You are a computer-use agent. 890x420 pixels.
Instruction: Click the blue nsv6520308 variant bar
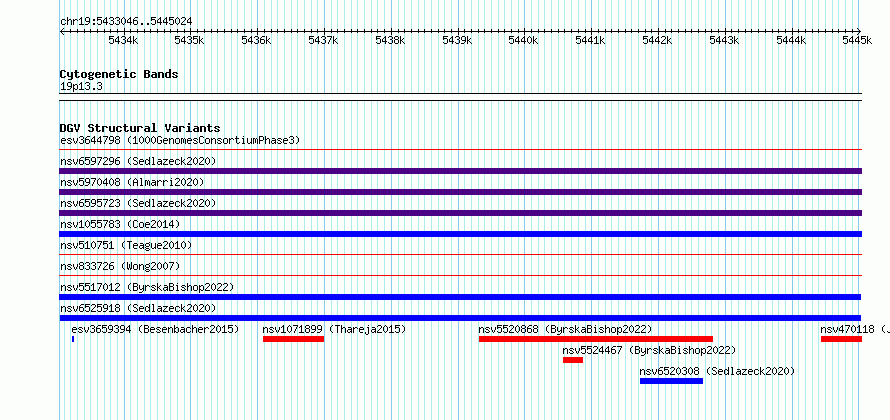pos(671,381)
